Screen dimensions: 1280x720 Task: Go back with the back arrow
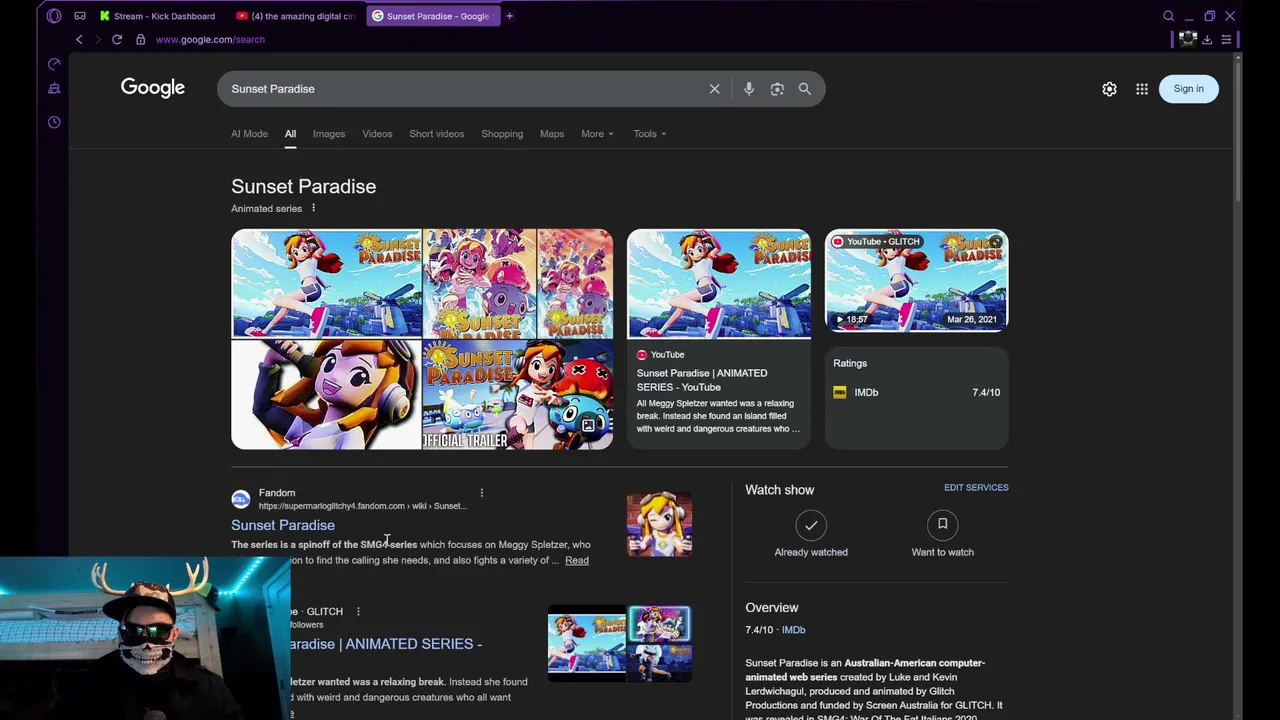click(x=79, y=39)
